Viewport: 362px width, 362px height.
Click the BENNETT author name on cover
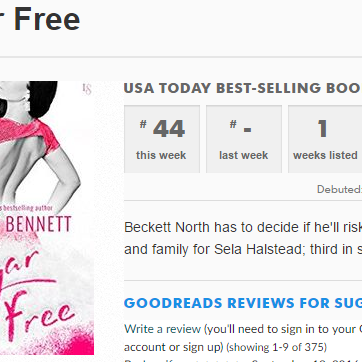pyautogui.click(x=39, y=224)
